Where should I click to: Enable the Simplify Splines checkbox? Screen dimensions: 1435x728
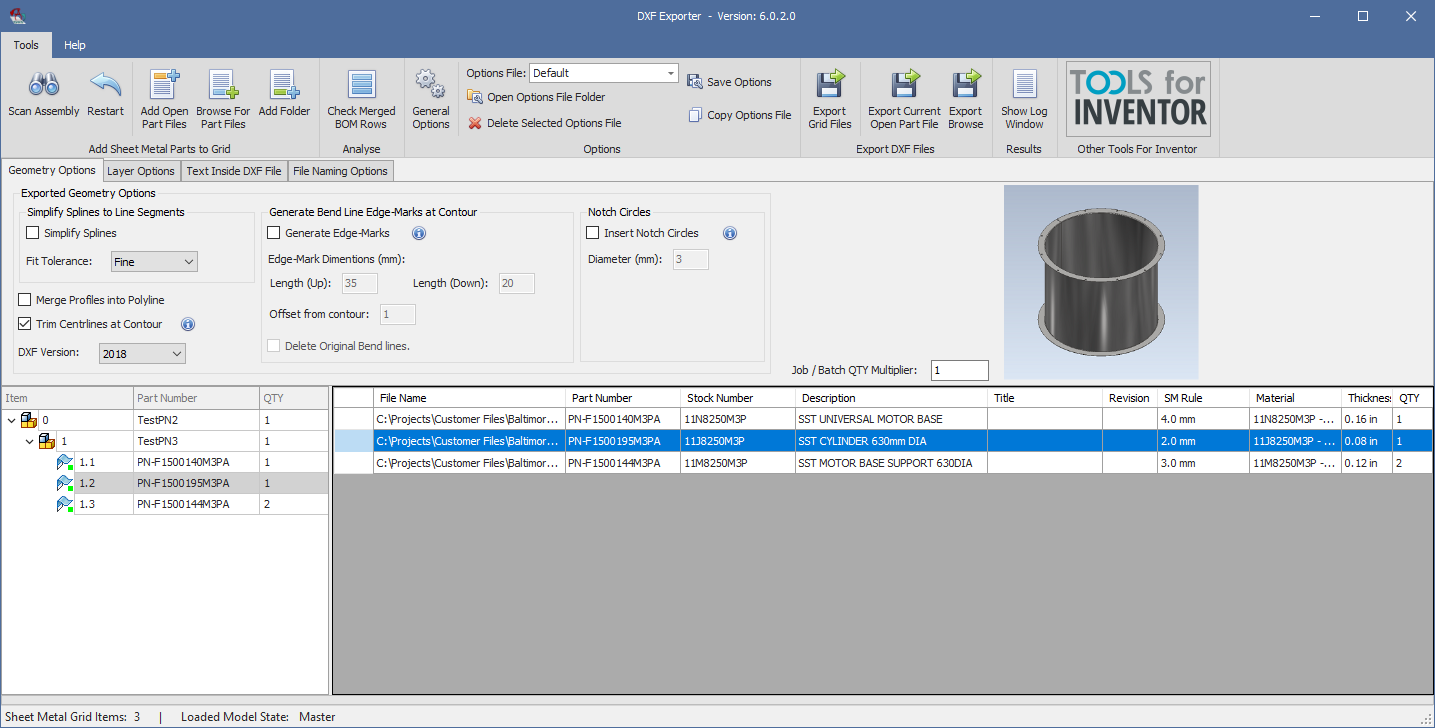coord(33,233)
